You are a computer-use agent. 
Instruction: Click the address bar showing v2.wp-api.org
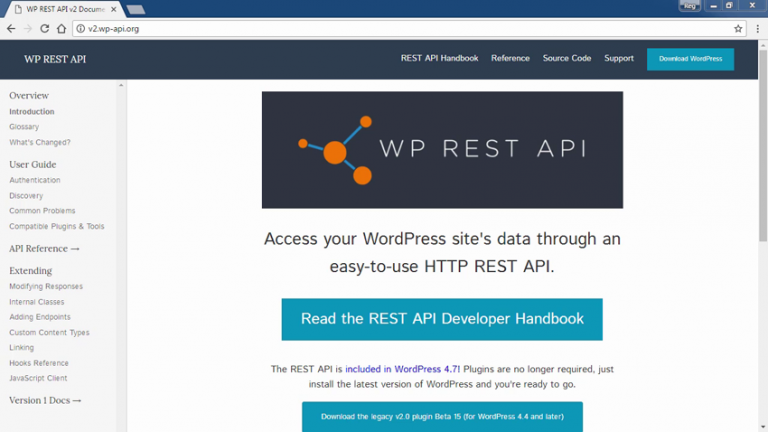(409, 29)
